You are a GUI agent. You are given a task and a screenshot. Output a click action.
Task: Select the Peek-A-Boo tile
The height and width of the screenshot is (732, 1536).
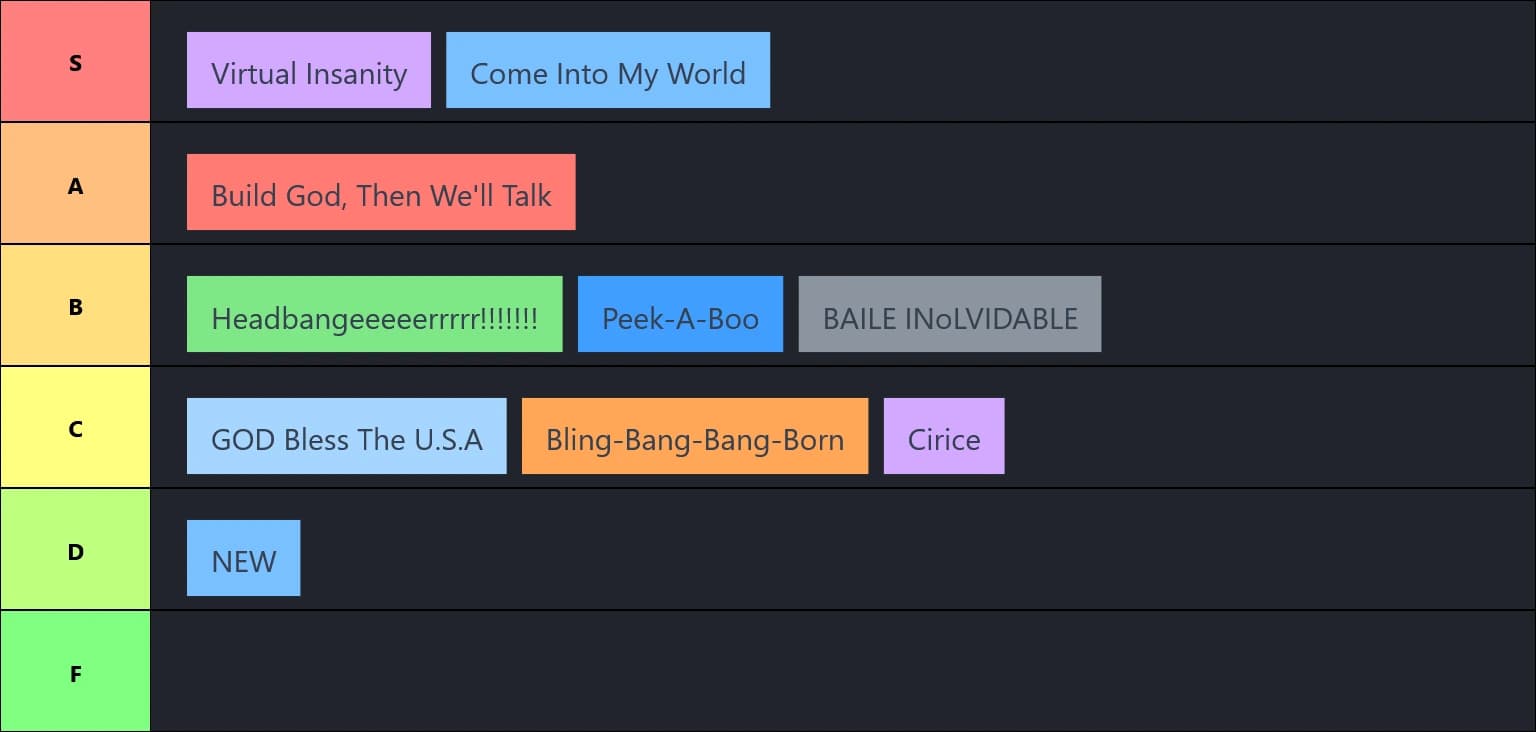point(680,314)
